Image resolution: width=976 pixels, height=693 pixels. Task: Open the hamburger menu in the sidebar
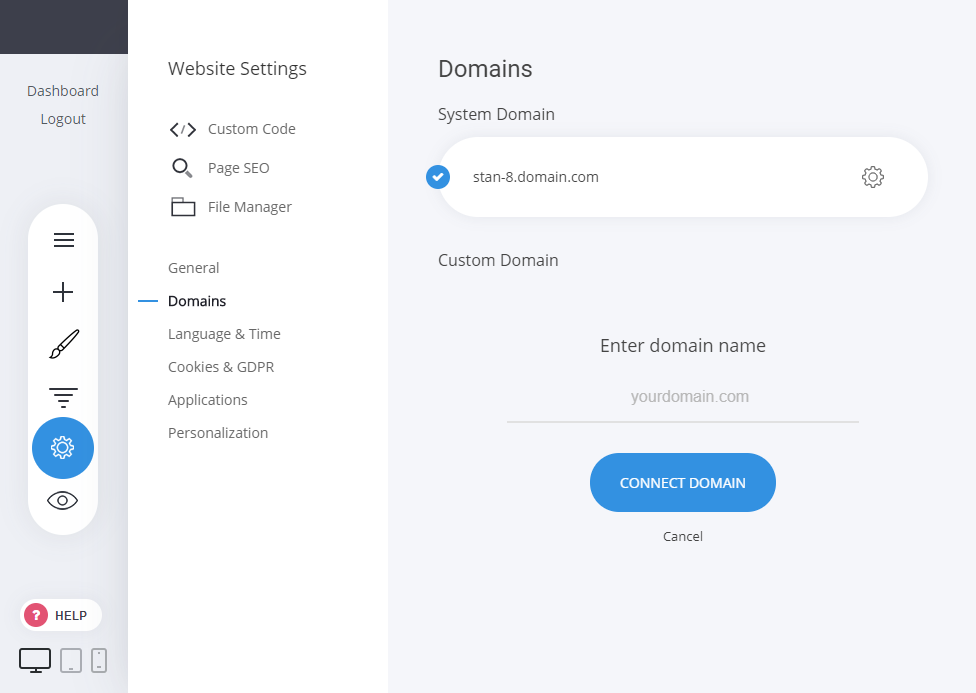click(x=63, y=240)
